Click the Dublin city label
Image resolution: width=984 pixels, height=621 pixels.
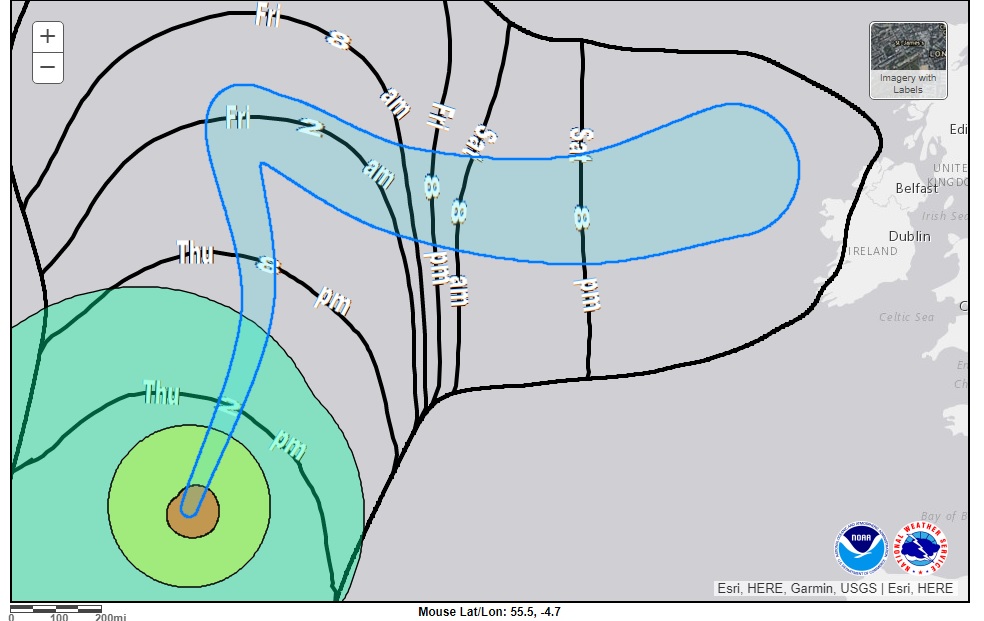pyautogui.click(x=909, y=237)
